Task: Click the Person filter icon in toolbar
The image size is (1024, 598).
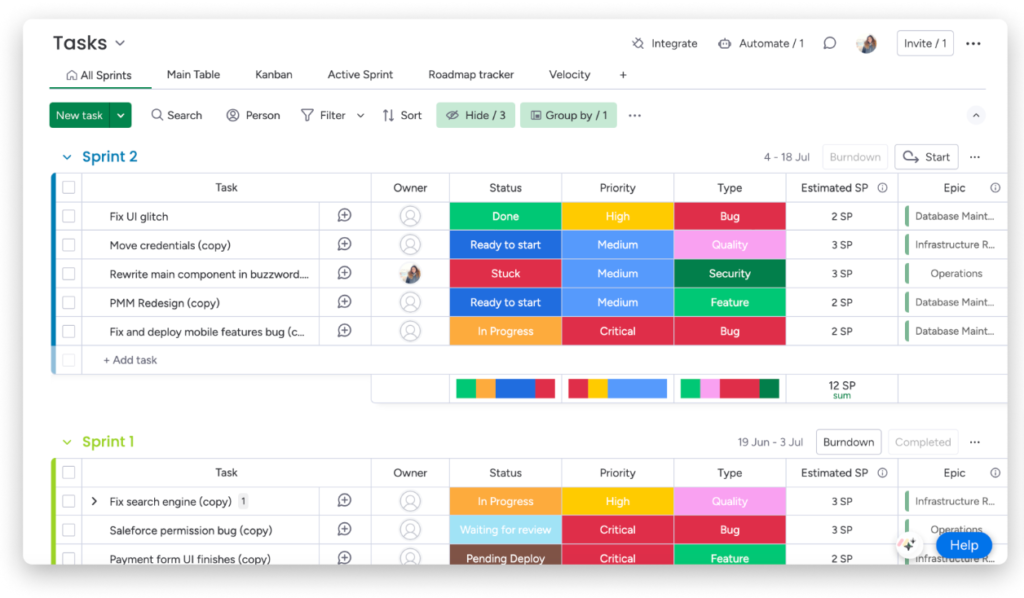Action: pyautogui.click(x=231, y=115)
